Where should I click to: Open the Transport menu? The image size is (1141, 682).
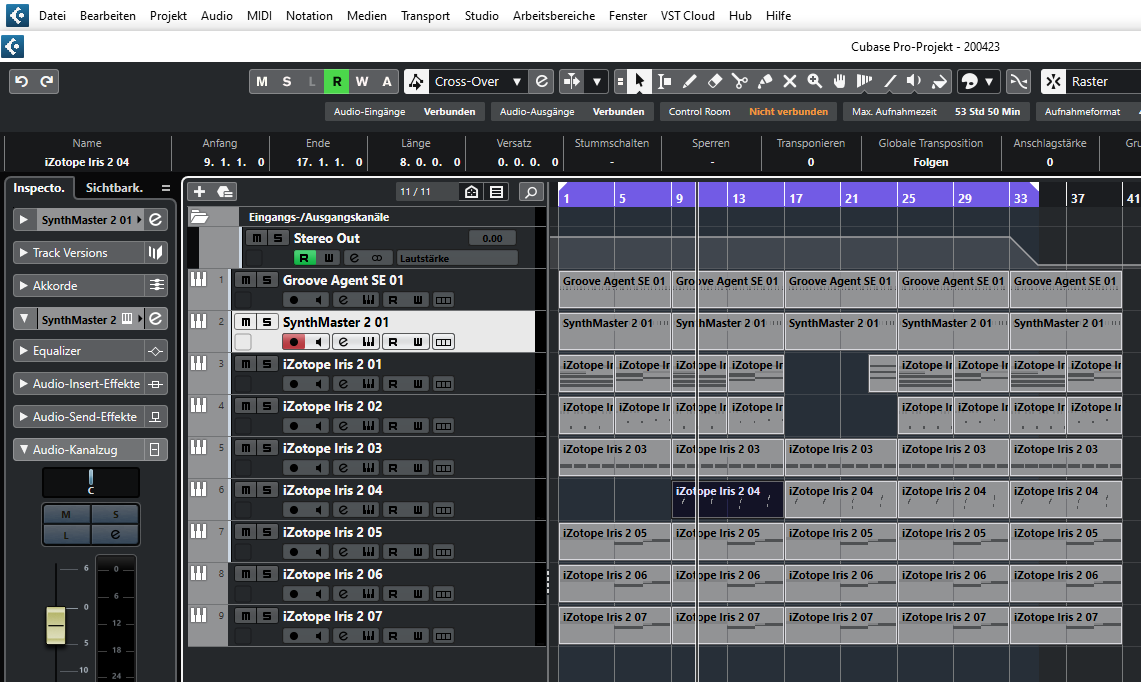(425, 16)
